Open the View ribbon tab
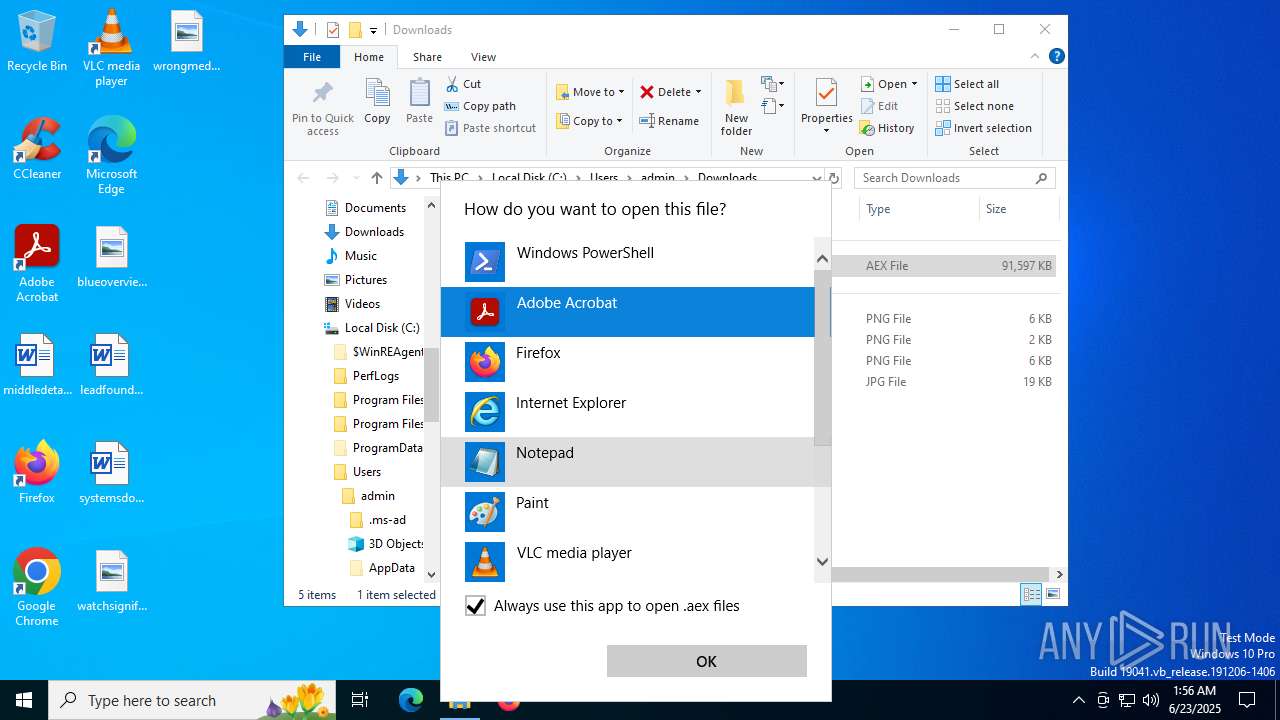The width and height of the screenshot is (1280, 720). (x=483, y=57)
